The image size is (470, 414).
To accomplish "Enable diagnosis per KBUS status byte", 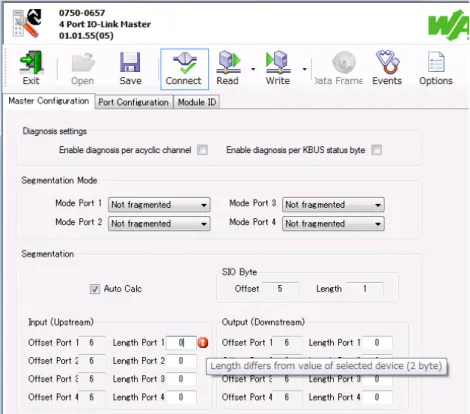I will coord(377,150).
